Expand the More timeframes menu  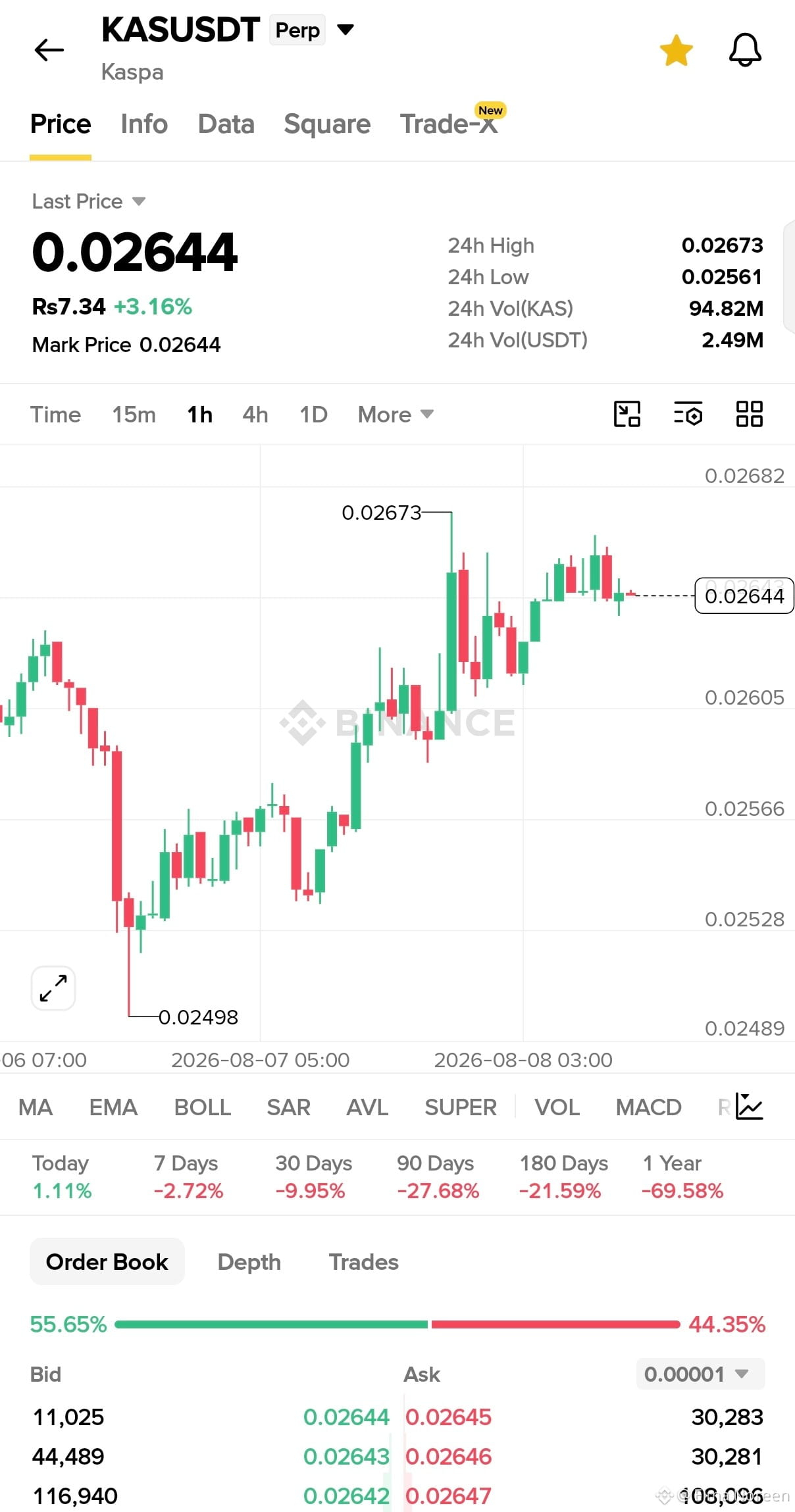[x=396, y=415]
